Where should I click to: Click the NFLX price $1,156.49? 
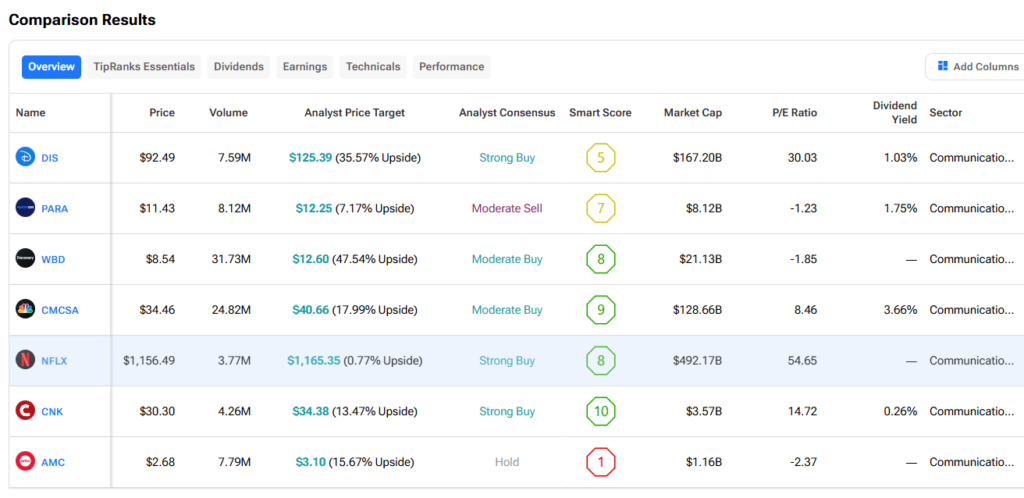pos(149,360)
